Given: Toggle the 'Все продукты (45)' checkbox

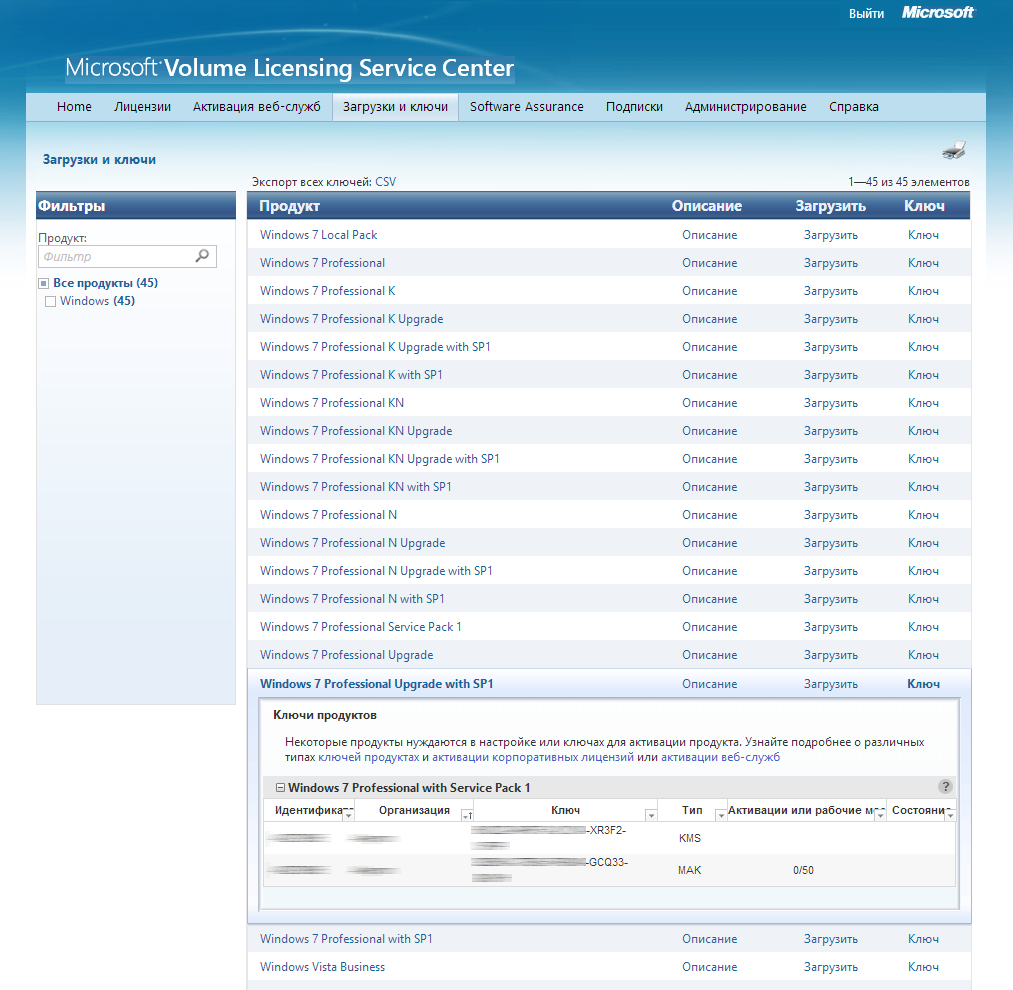Looking at the screenshot, I should point(44,283).
